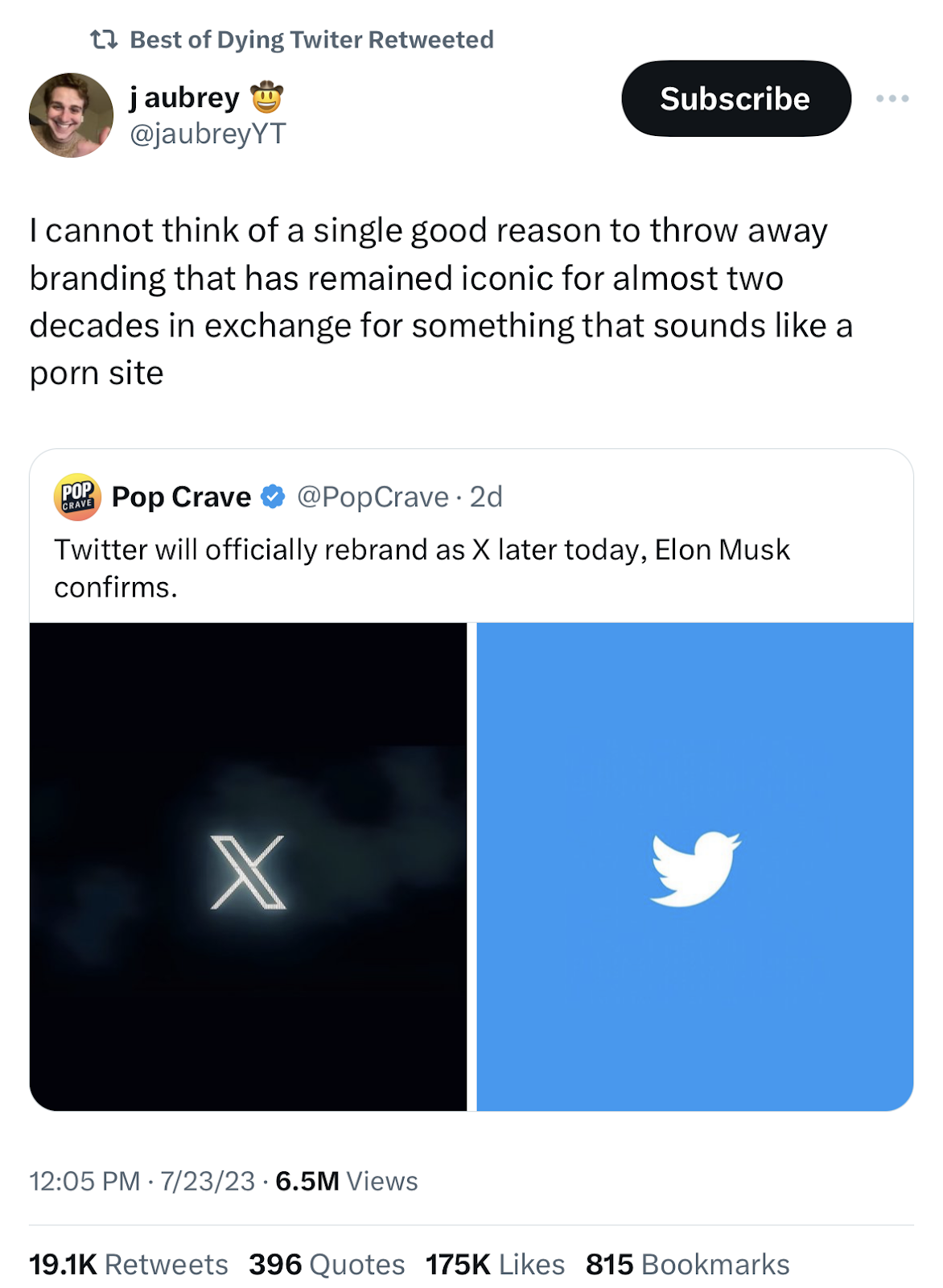The height and width of the screenshot is (1288, 943).
Task: Click the retweet icon above the tweet
Action: coord(104,39)
